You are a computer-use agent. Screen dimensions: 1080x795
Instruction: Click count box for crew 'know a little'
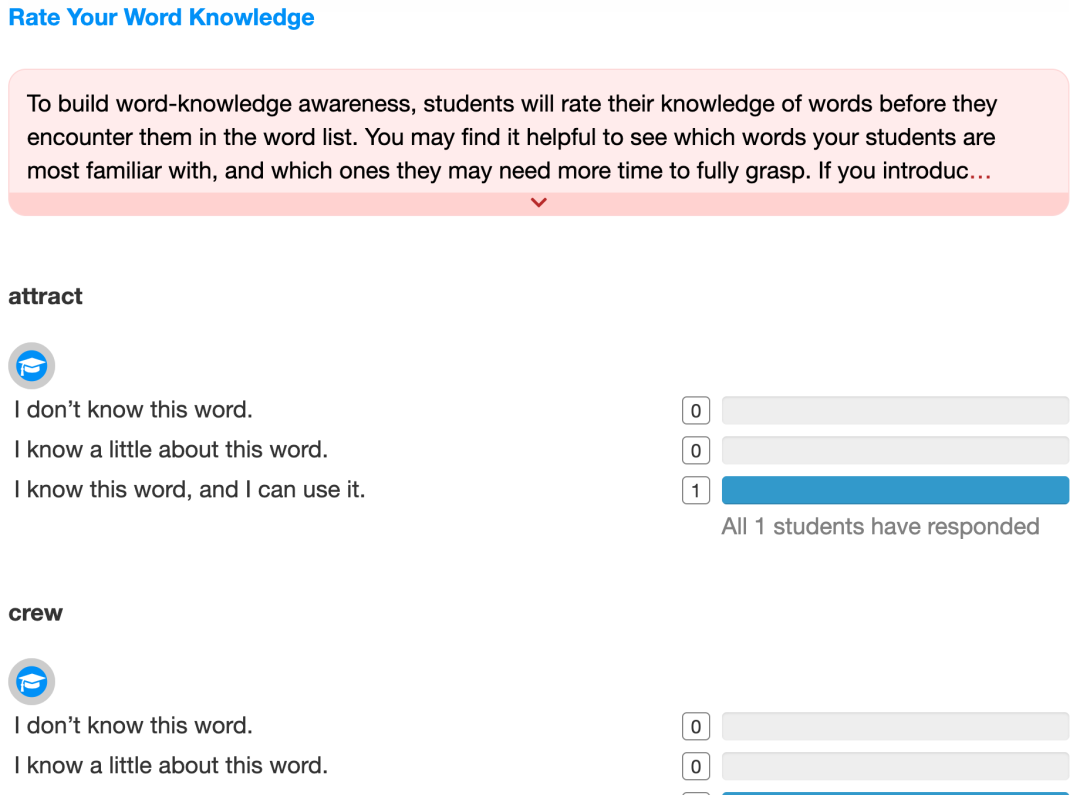696,766
